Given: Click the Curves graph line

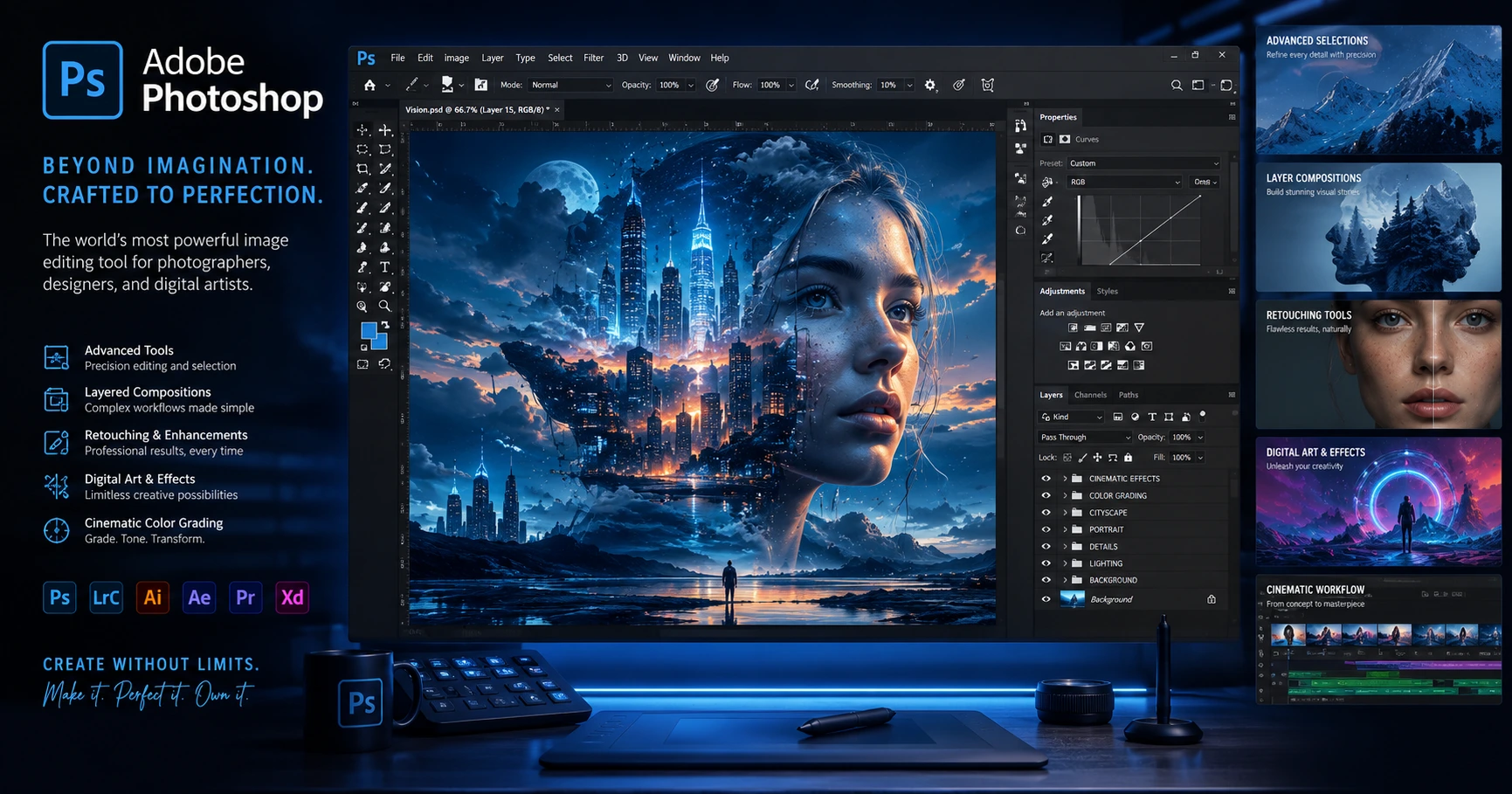Looking at the screenshot, I should (x=1155, y=230).
